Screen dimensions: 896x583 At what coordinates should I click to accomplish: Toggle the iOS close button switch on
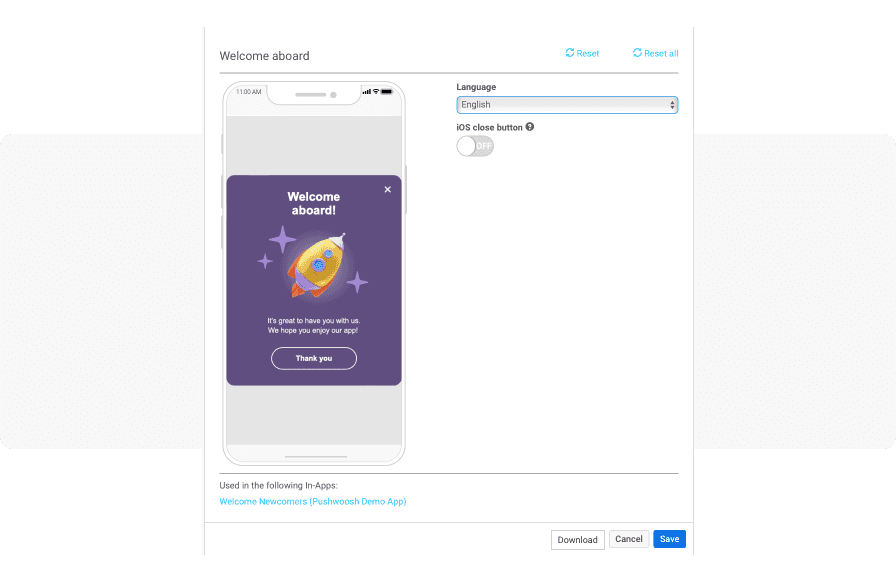click(475, 145)
